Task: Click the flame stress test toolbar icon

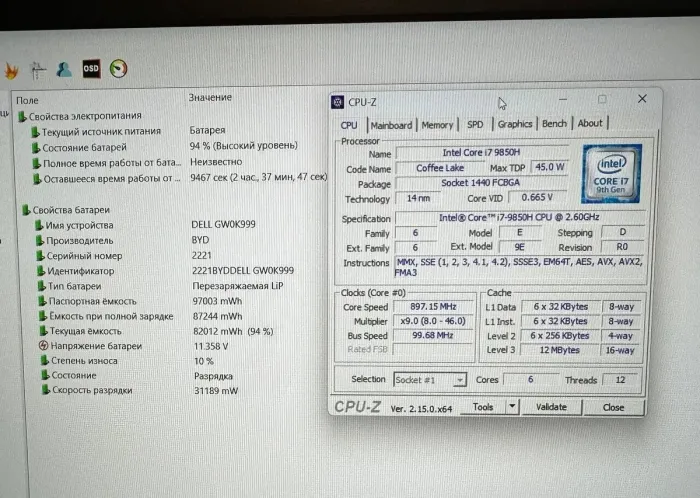Action: [x=12, y=70]
